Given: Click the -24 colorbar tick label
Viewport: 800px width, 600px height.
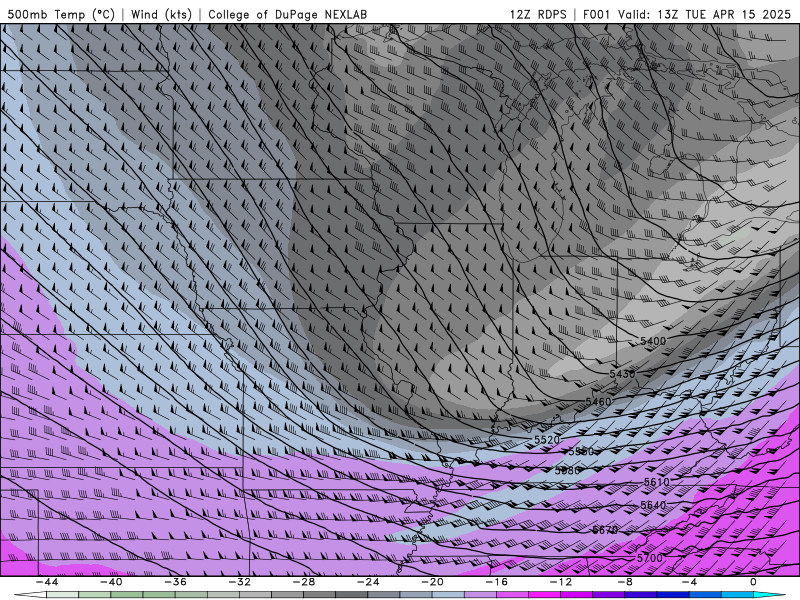Looking at the screenshot, I should [368, 582].
